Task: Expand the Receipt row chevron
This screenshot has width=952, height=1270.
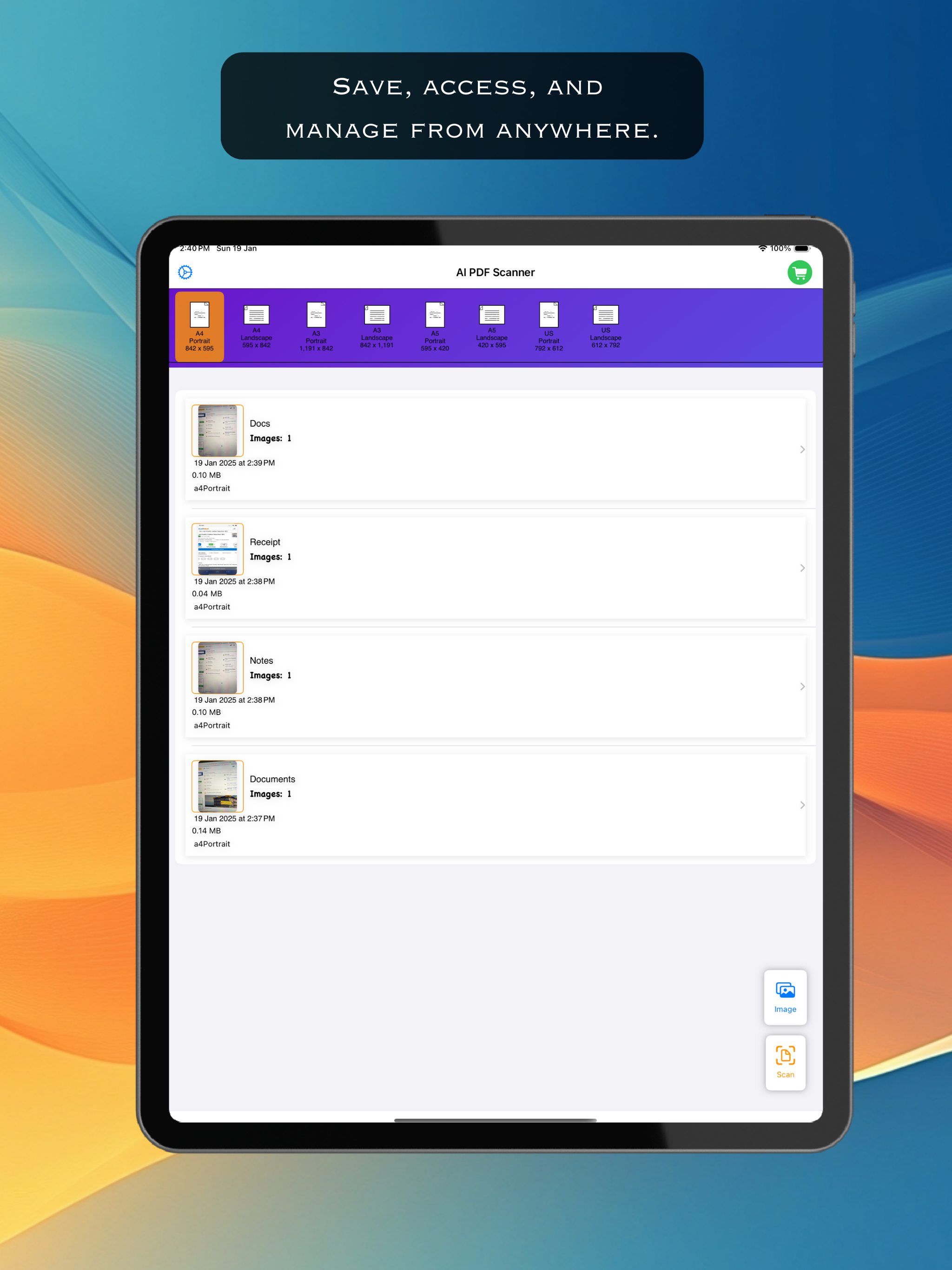Action: [802, 568]
